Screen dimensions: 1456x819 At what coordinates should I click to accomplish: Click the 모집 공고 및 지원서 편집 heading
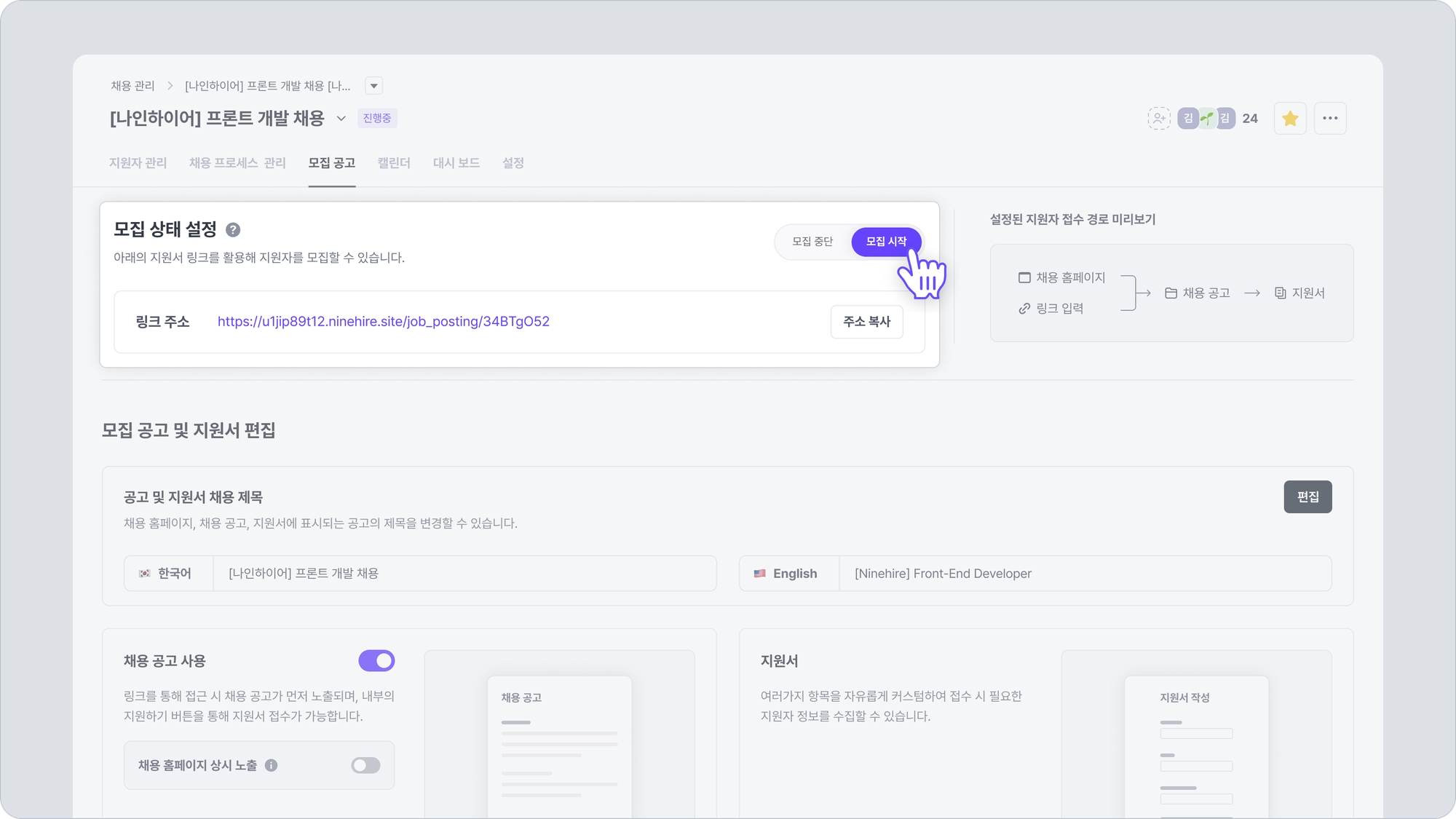189,430
